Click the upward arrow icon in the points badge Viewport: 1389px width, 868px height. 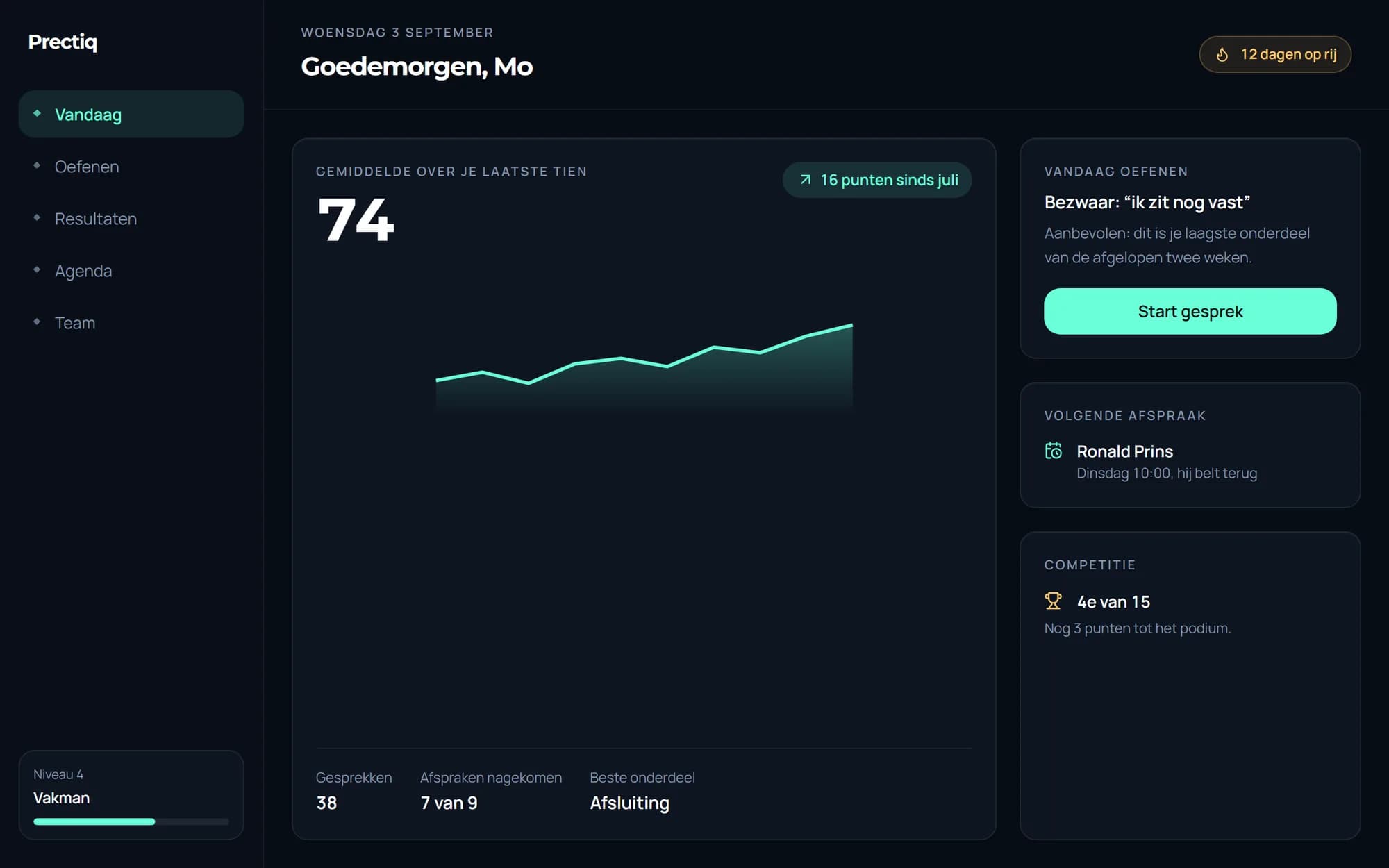pyautogui.click(x=806, y=180)
